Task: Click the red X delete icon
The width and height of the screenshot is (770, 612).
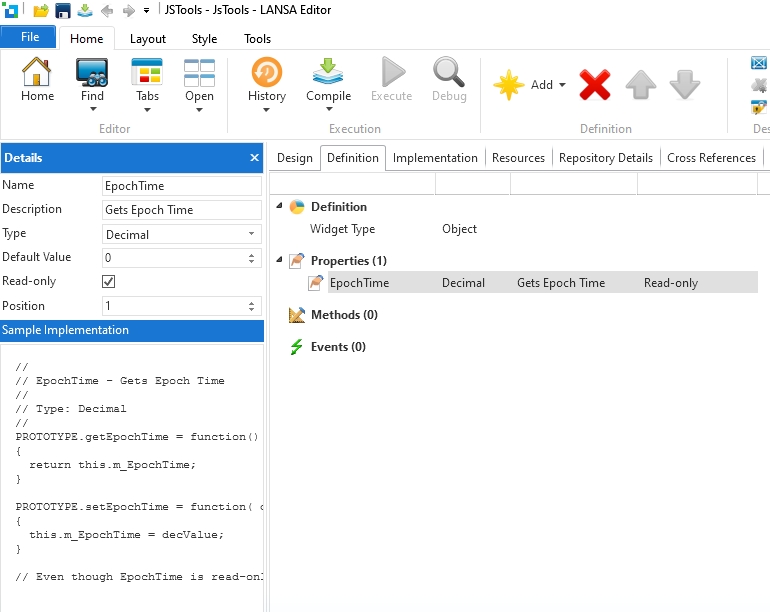Action: click(595, 85)
